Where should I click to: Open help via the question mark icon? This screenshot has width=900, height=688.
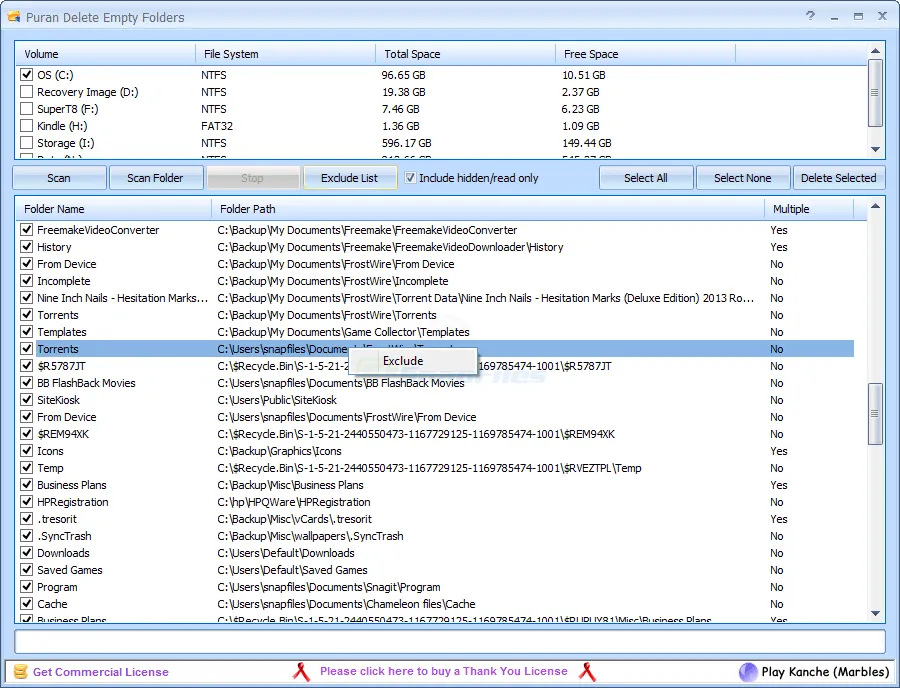(x=810, y=15)
